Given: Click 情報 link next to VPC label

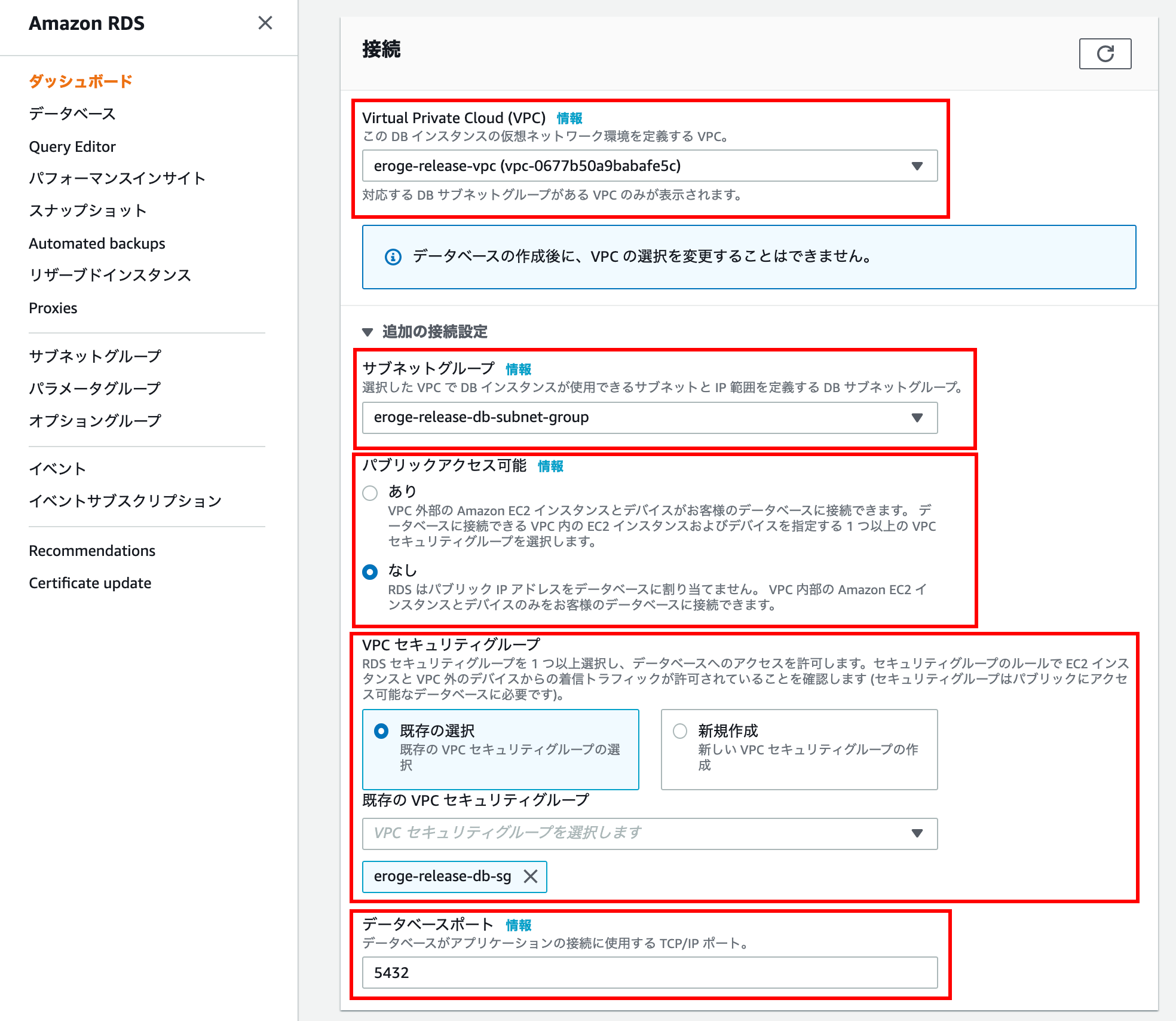Looking at the screenshot, I should [569, 118].
